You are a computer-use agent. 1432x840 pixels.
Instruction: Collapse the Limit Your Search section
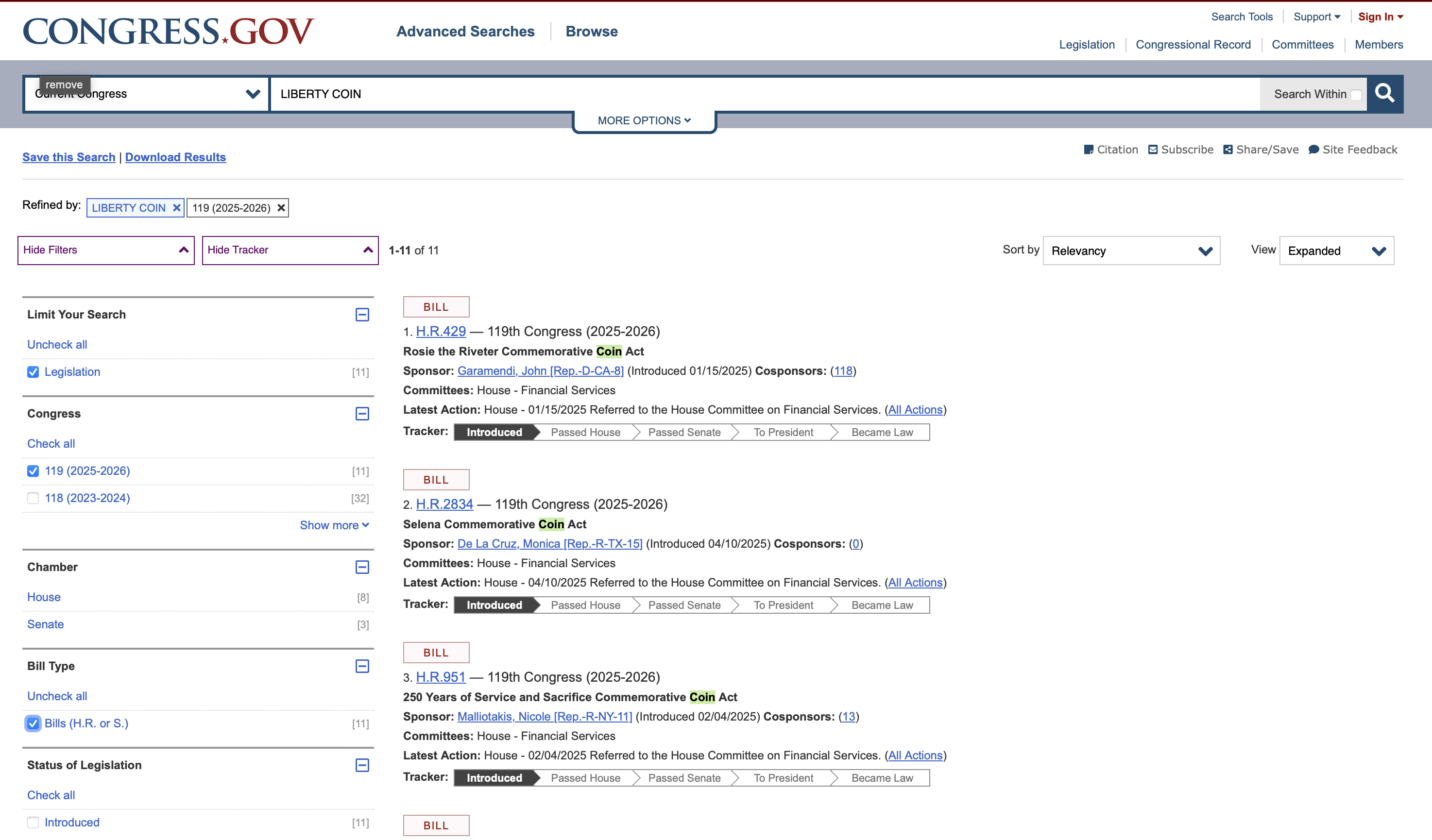coord(362,315)
